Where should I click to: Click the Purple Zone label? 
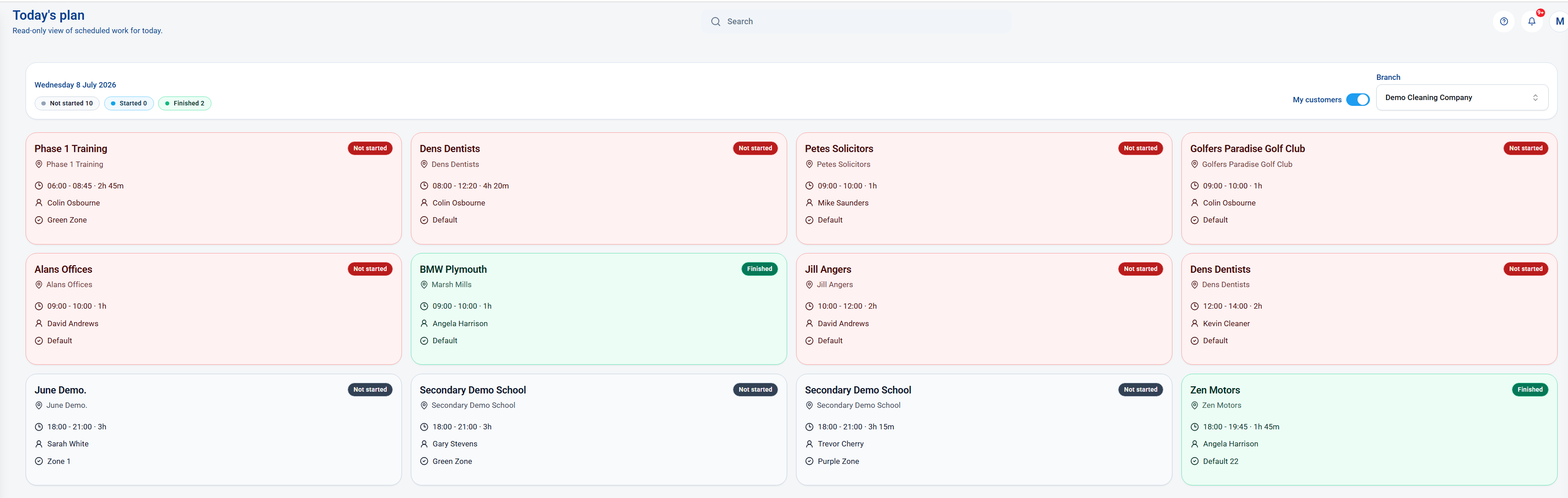(838, 462)
